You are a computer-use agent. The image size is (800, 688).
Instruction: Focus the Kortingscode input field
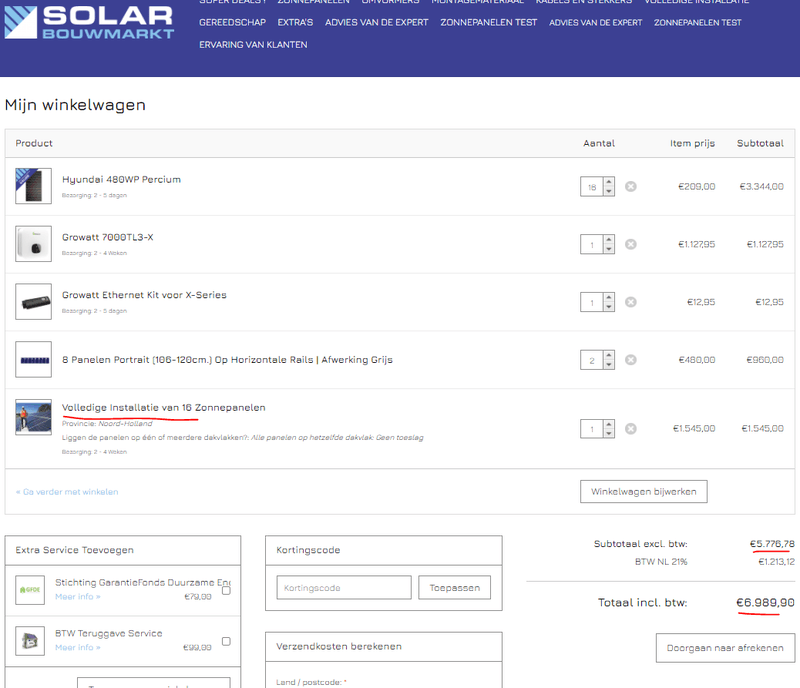coord(344,587)
